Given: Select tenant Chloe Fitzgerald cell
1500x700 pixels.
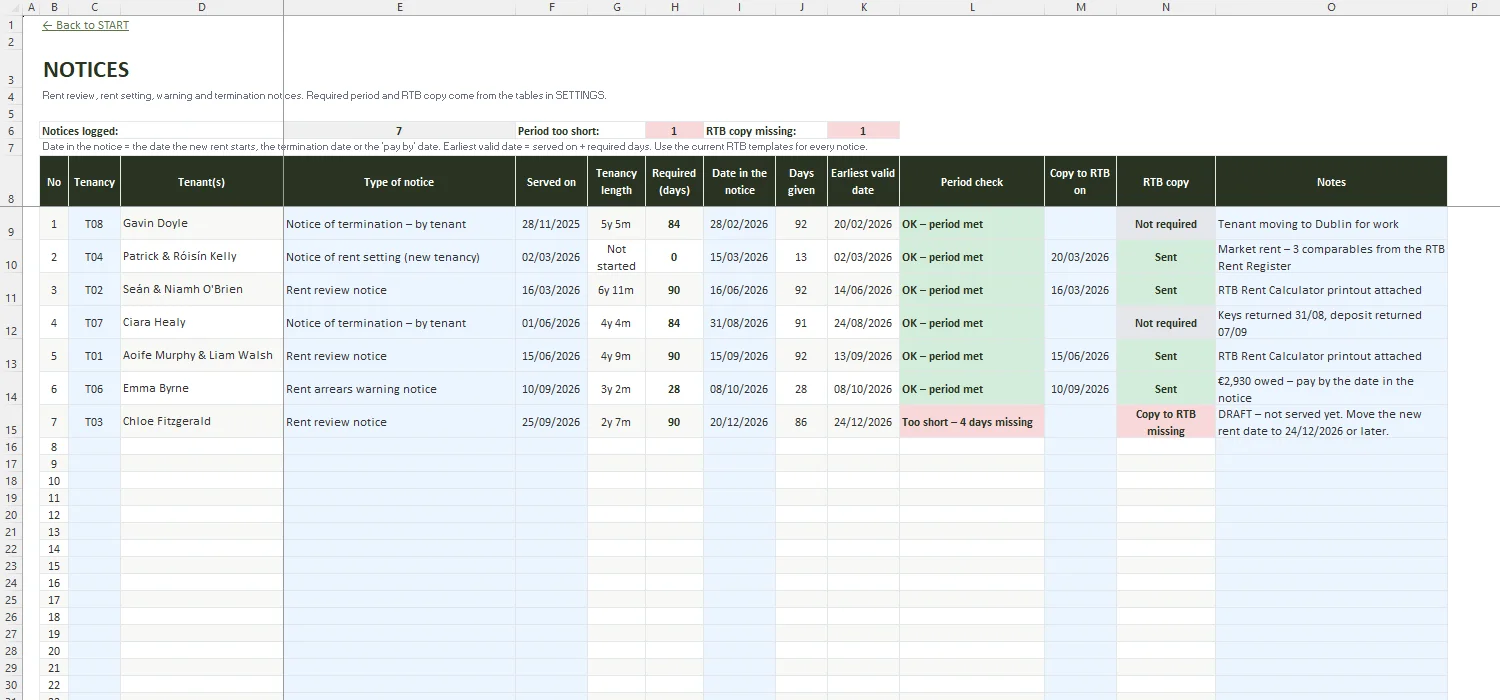Looking at the screenshot, I should pos(202,422).
